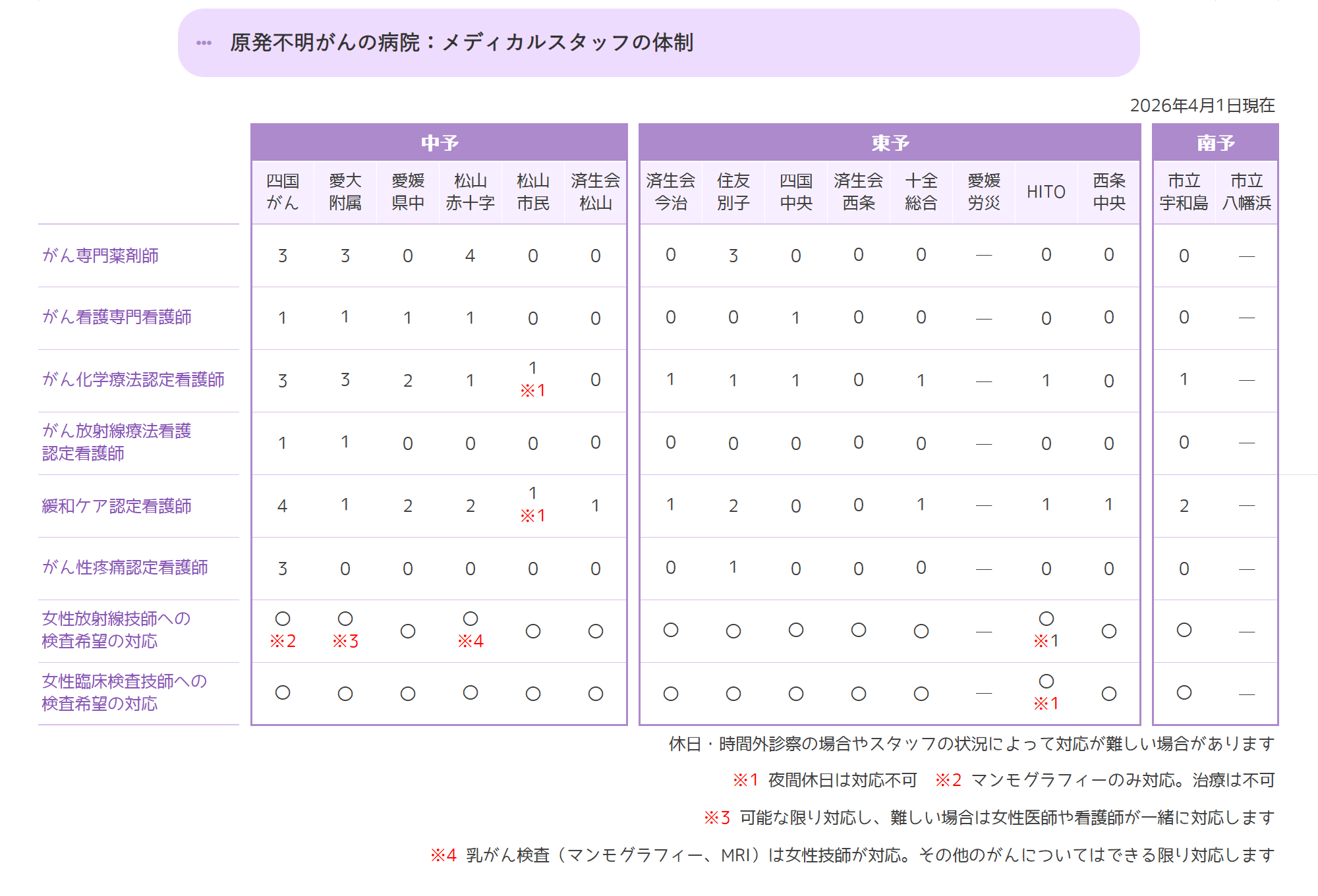1318x896 pixels.
Task: Click the footnote 休日・時間外診察の場合や… below the table
Action: [971, 744]
